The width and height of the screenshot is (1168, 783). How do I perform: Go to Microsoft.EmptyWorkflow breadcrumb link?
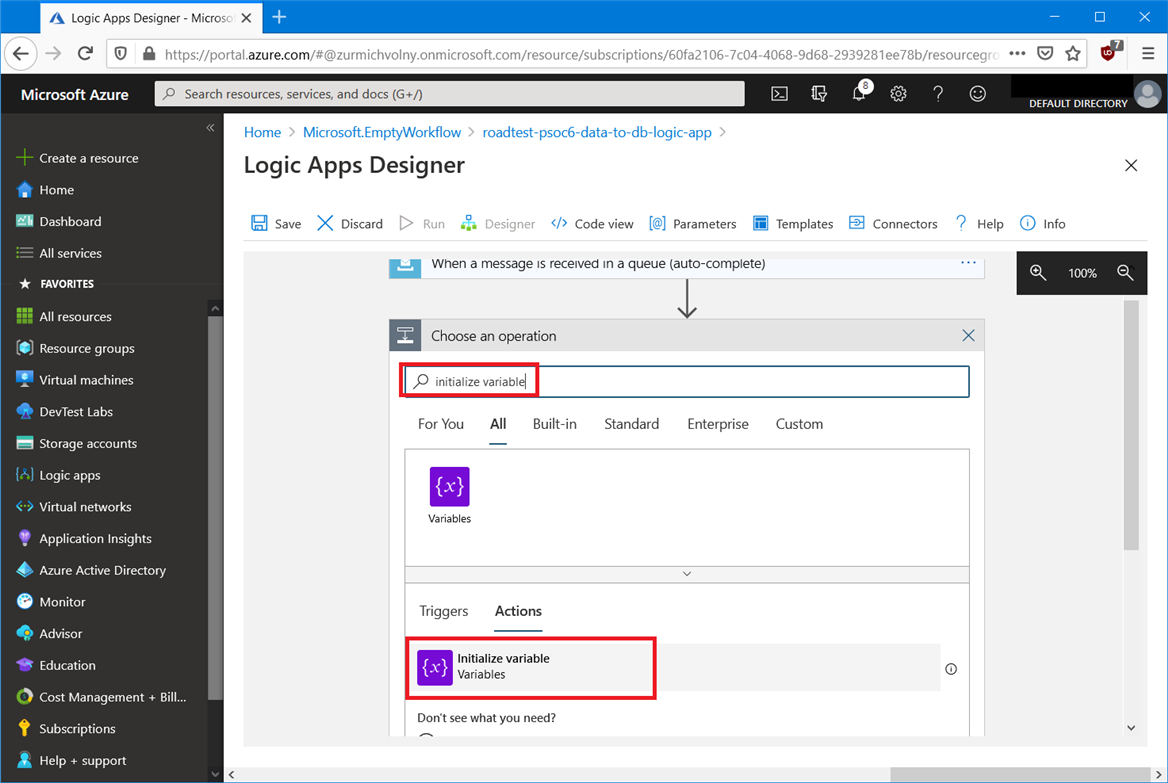(x=382, y=132)
